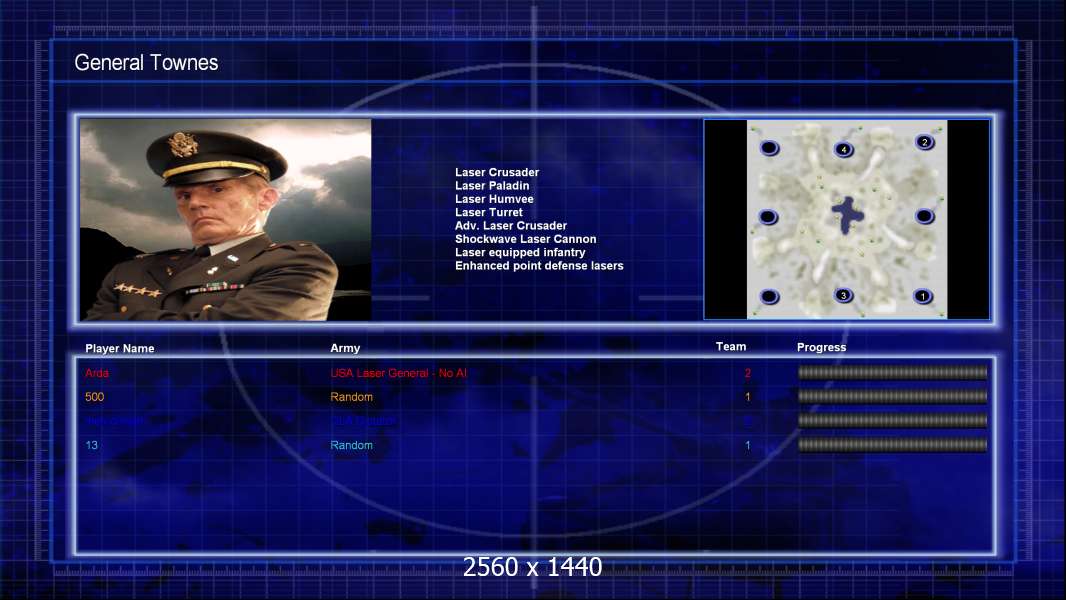Click start position 1 on the map
The image size is (1066, 600).
[923, 296]
